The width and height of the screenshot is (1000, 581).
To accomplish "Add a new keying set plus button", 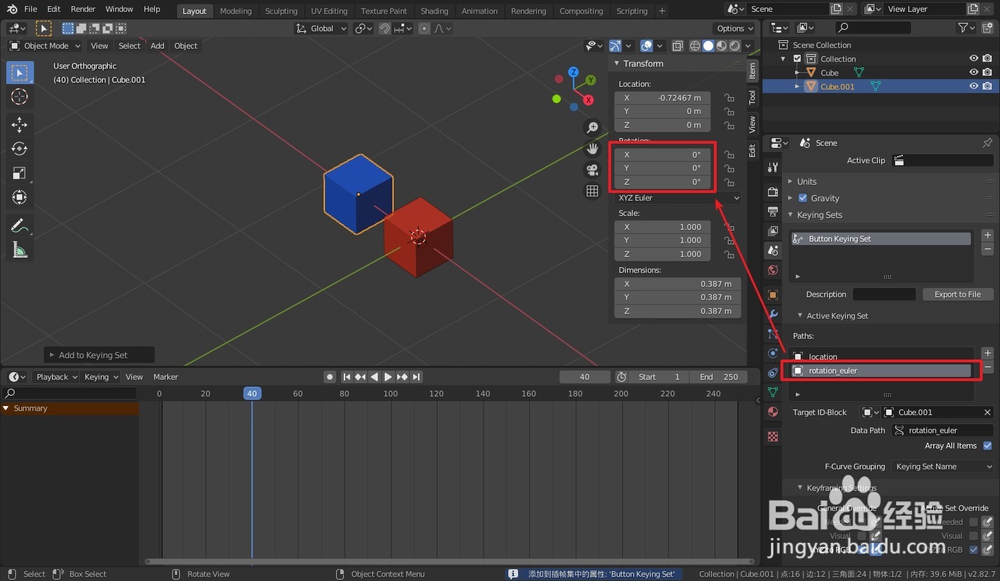I will 987,235.
